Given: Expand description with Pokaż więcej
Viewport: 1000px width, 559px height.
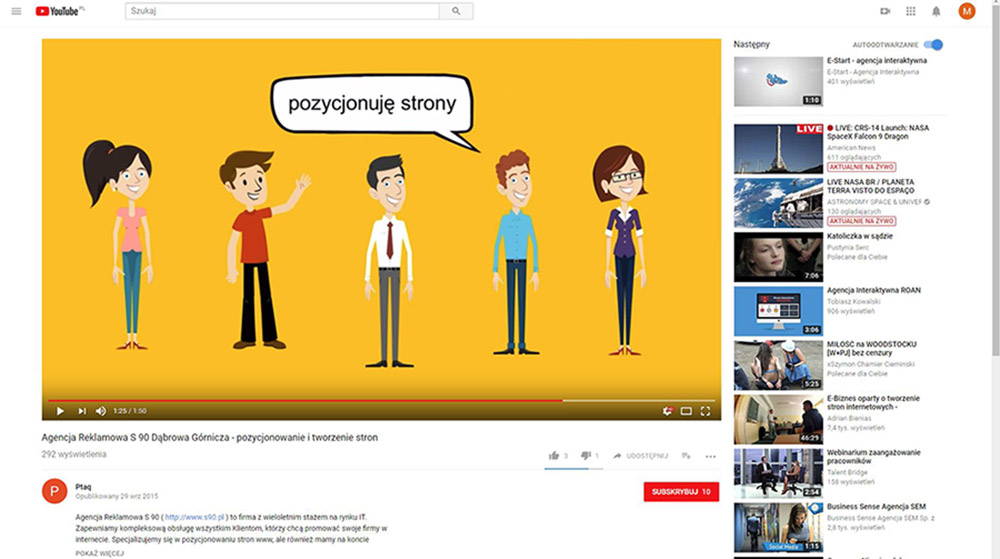Looking at the screenshot, I should click(98, 553).
